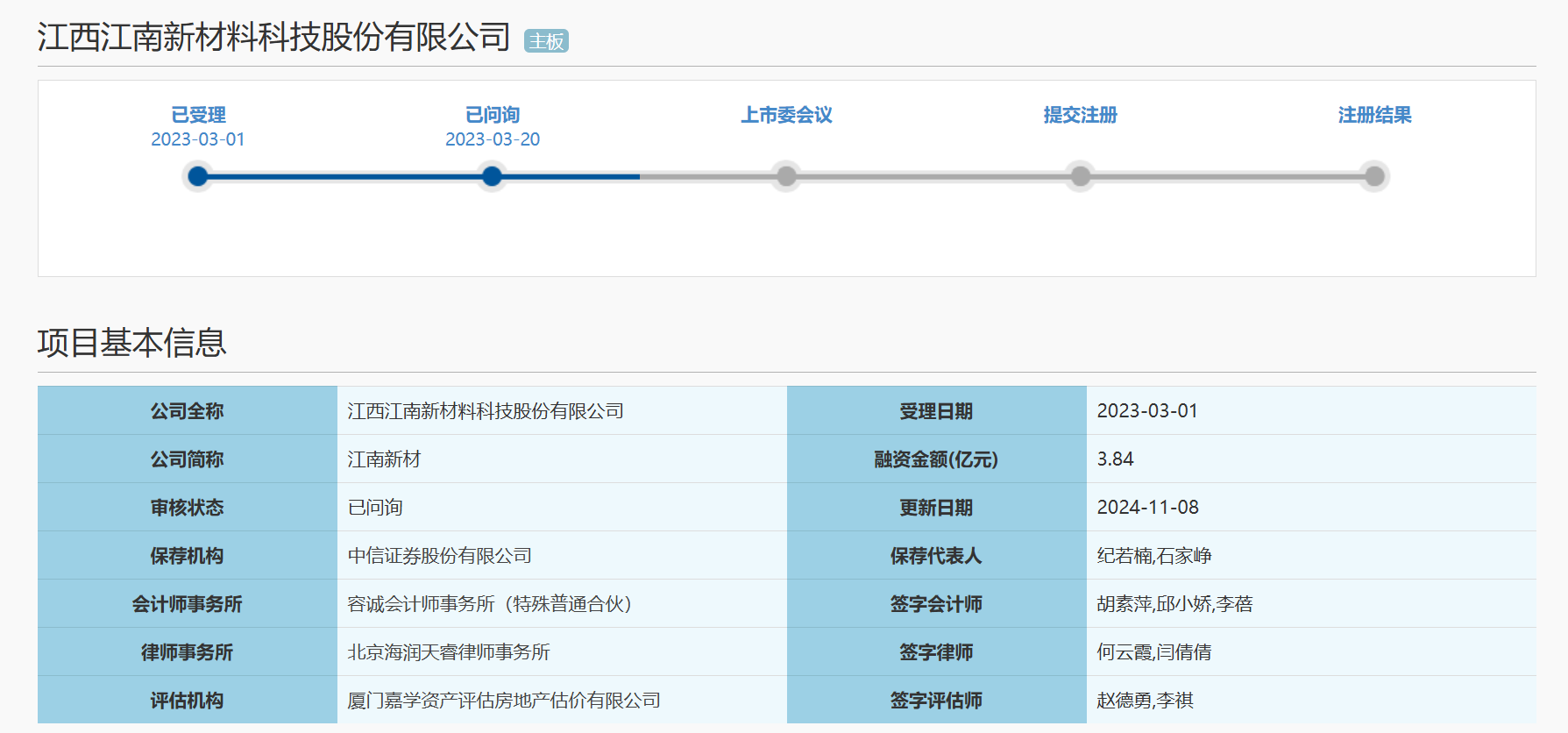Select the 注册结果 step label
The width and height of the screenshot is (1568, 733).
coord(1374,115)
